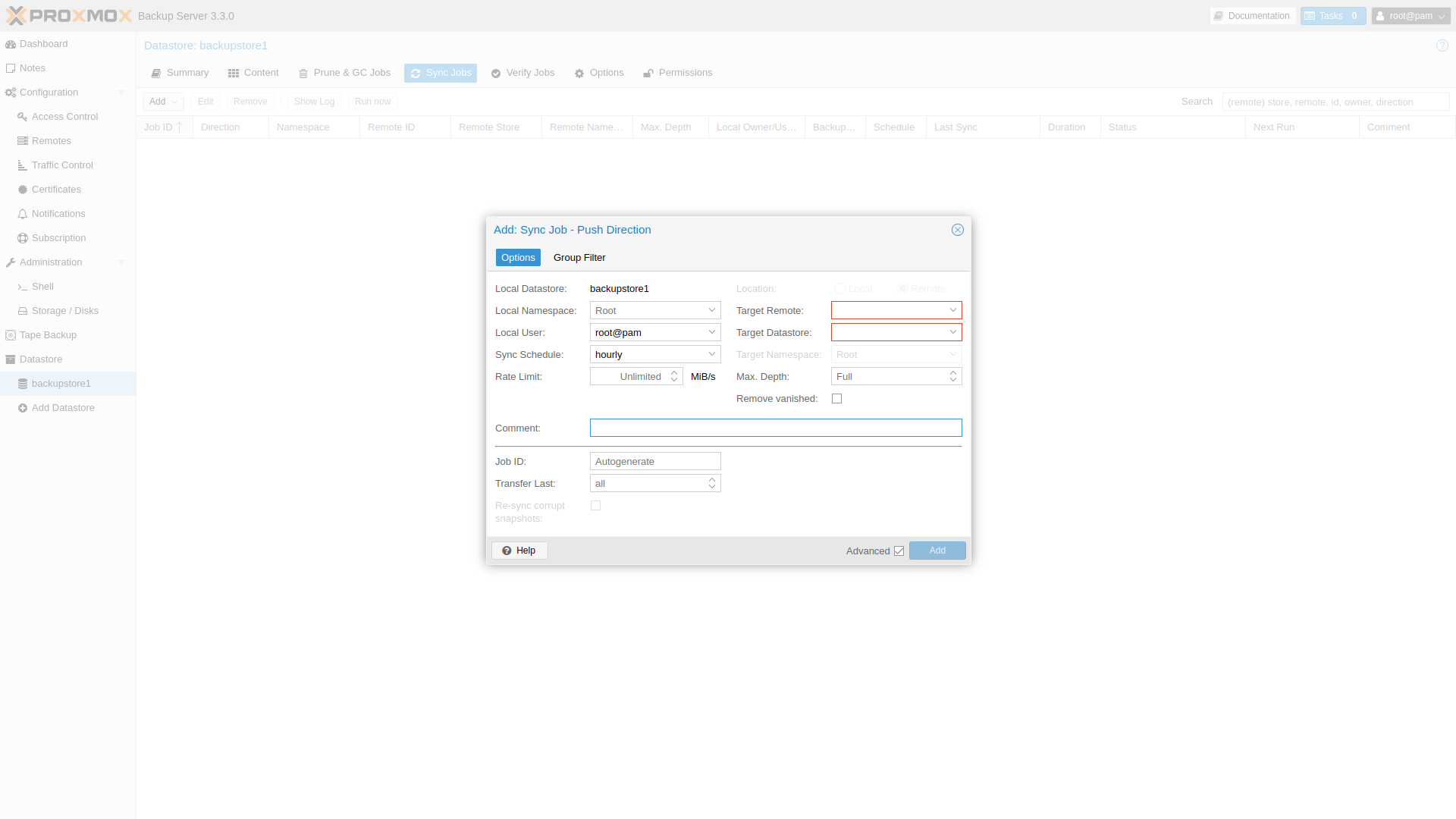
Task: Open Traffic Control in sidebar
Action: [x=61, y=165]
